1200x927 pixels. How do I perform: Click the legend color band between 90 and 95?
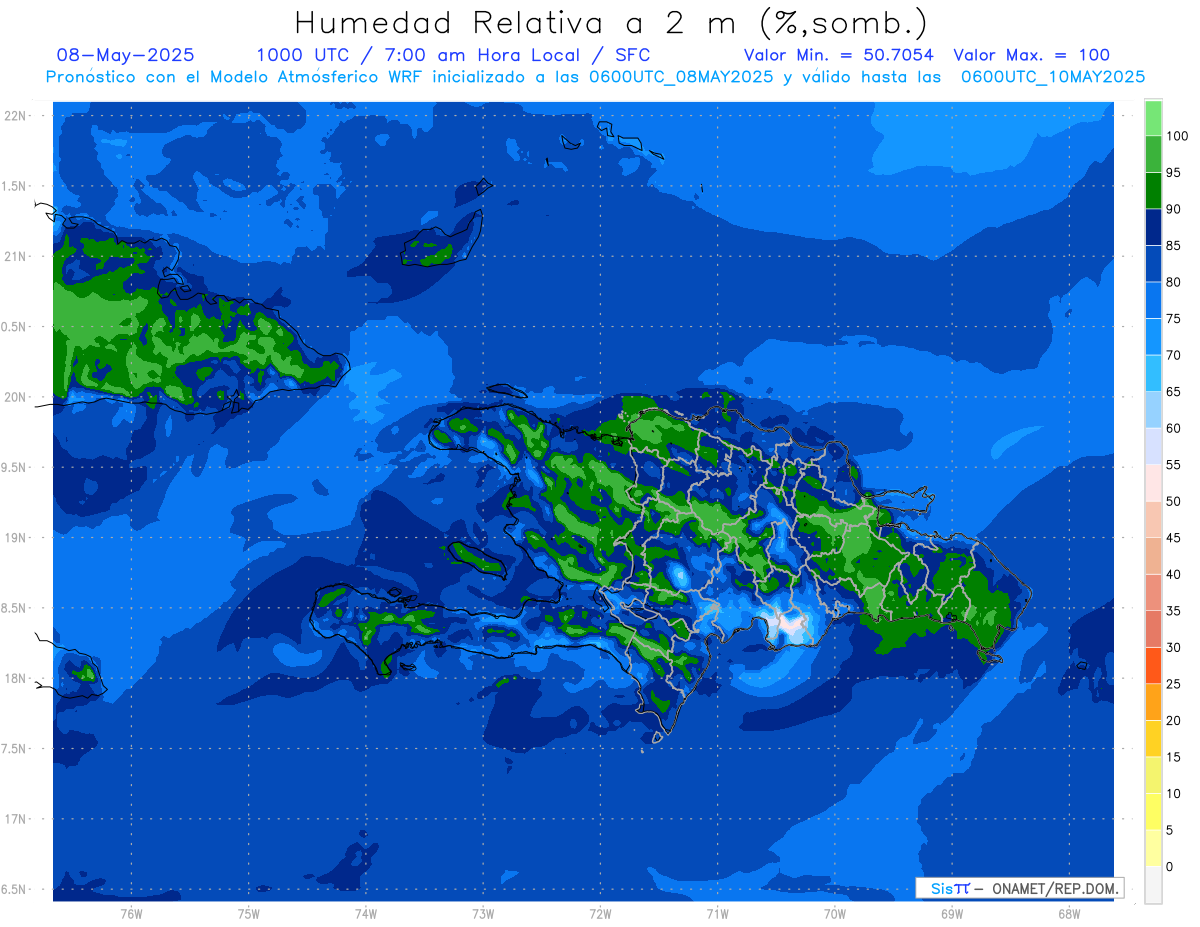pyautogui.click(x=1153, y=190)
